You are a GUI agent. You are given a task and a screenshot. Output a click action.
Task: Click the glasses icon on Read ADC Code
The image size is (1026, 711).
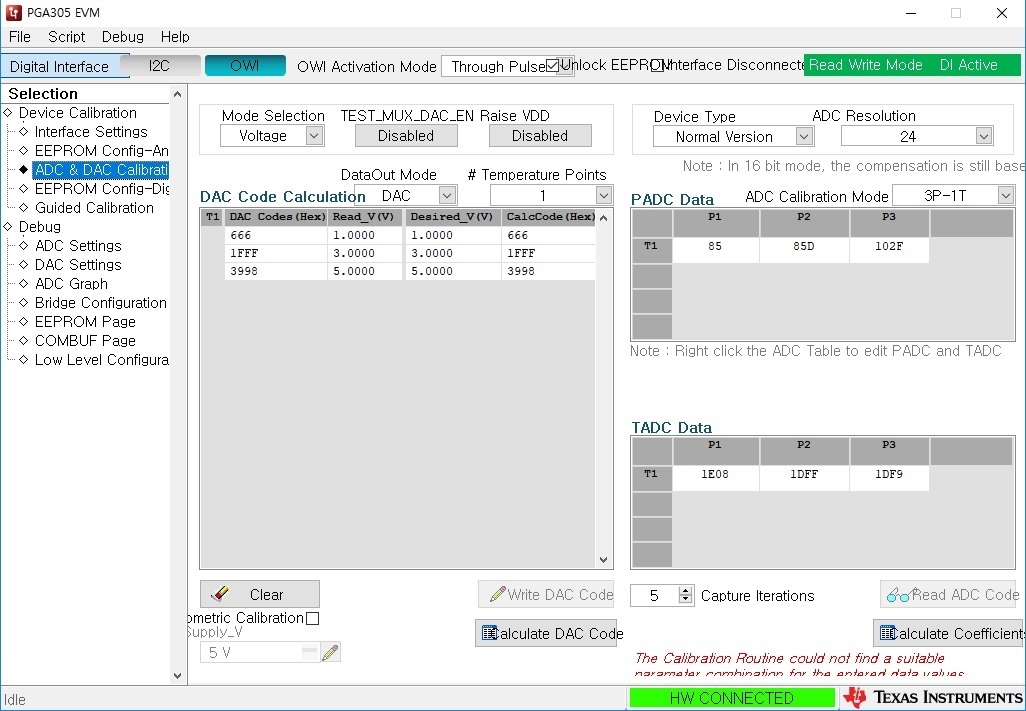pyautogui.click(x=900, y=595)
